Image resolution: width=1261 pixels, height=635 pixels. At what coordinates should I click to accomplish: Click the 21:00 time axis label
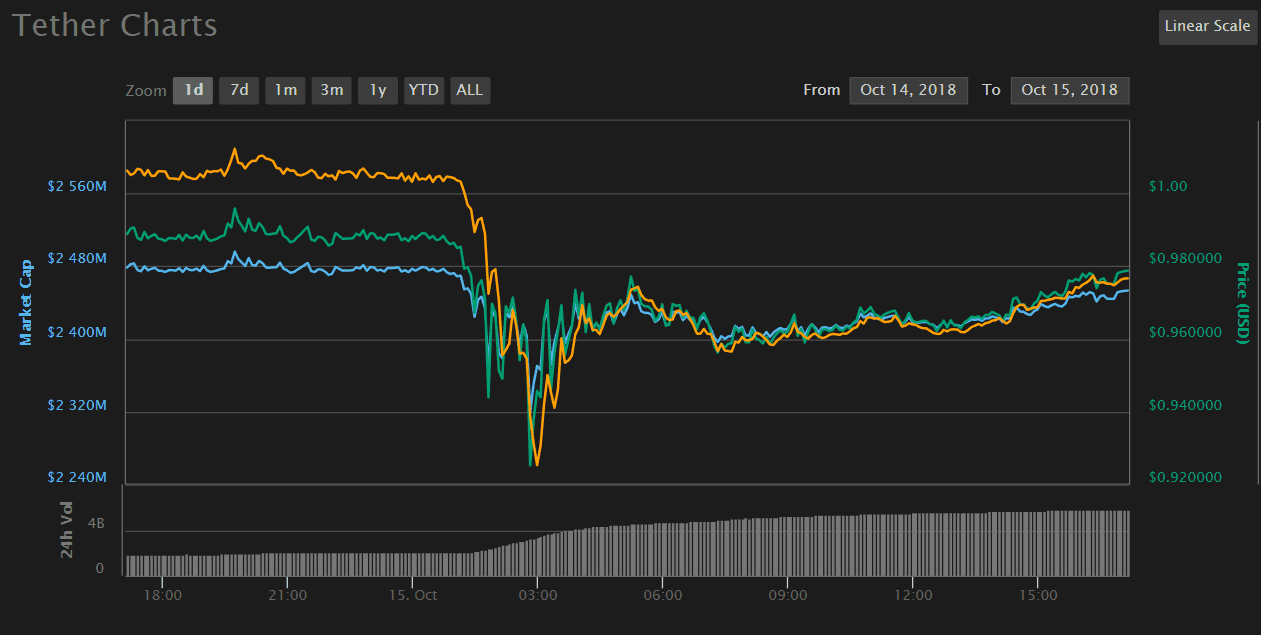pyautogui.click(x=287, y=595)
